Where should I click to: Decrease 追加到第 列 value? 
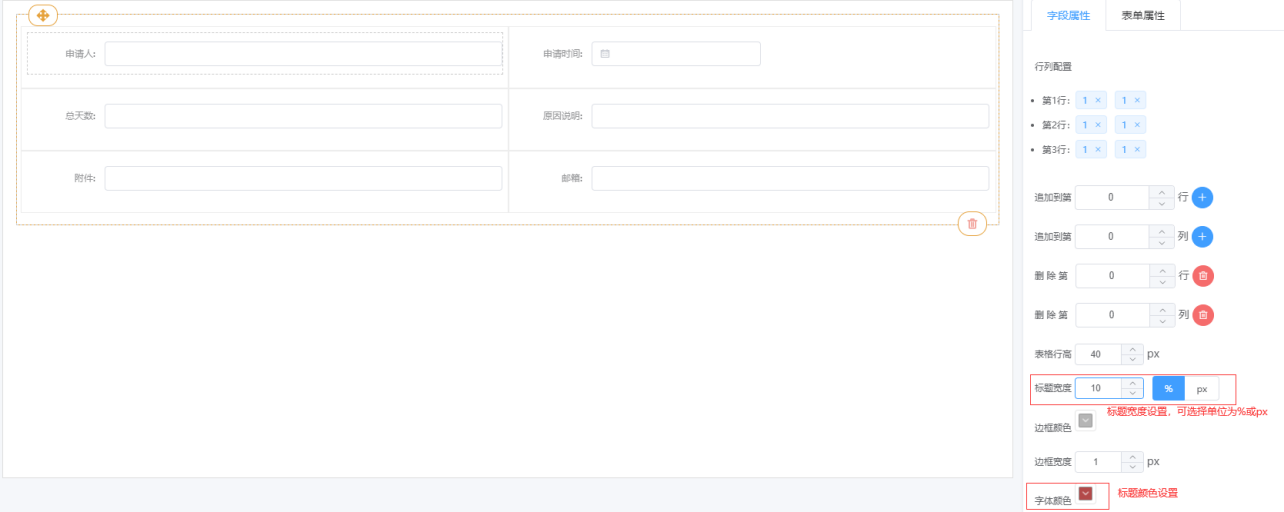pyautogui.click(x=1161, y=243)
